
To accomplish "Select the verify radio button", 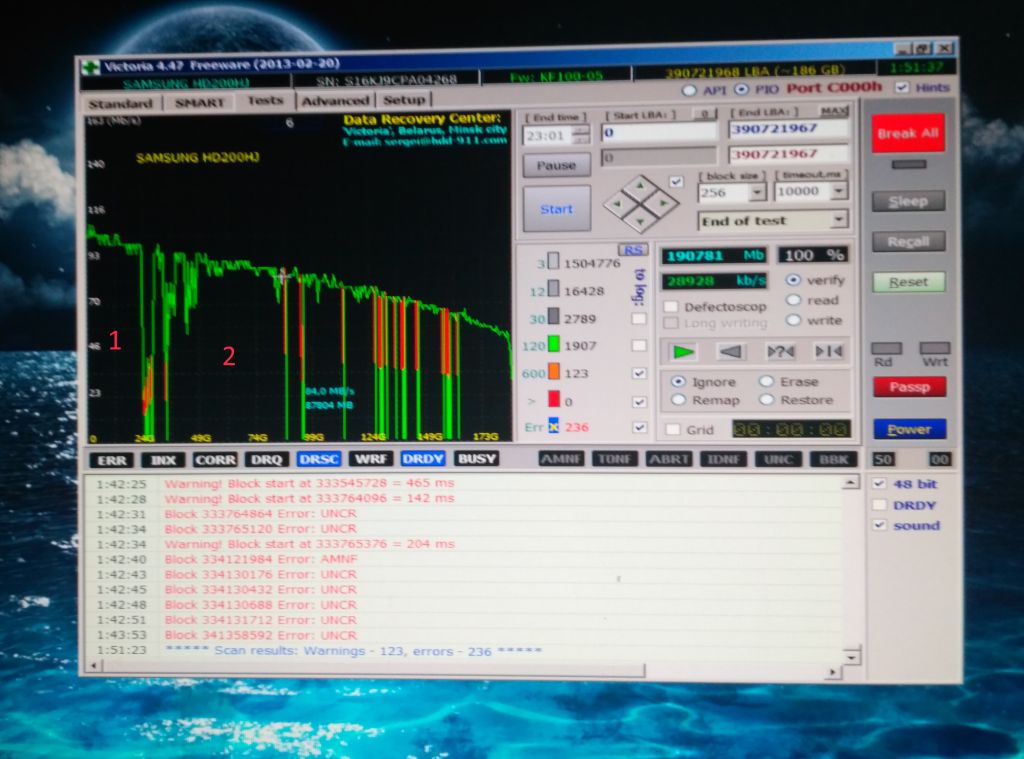I will (x=793, y=280).
